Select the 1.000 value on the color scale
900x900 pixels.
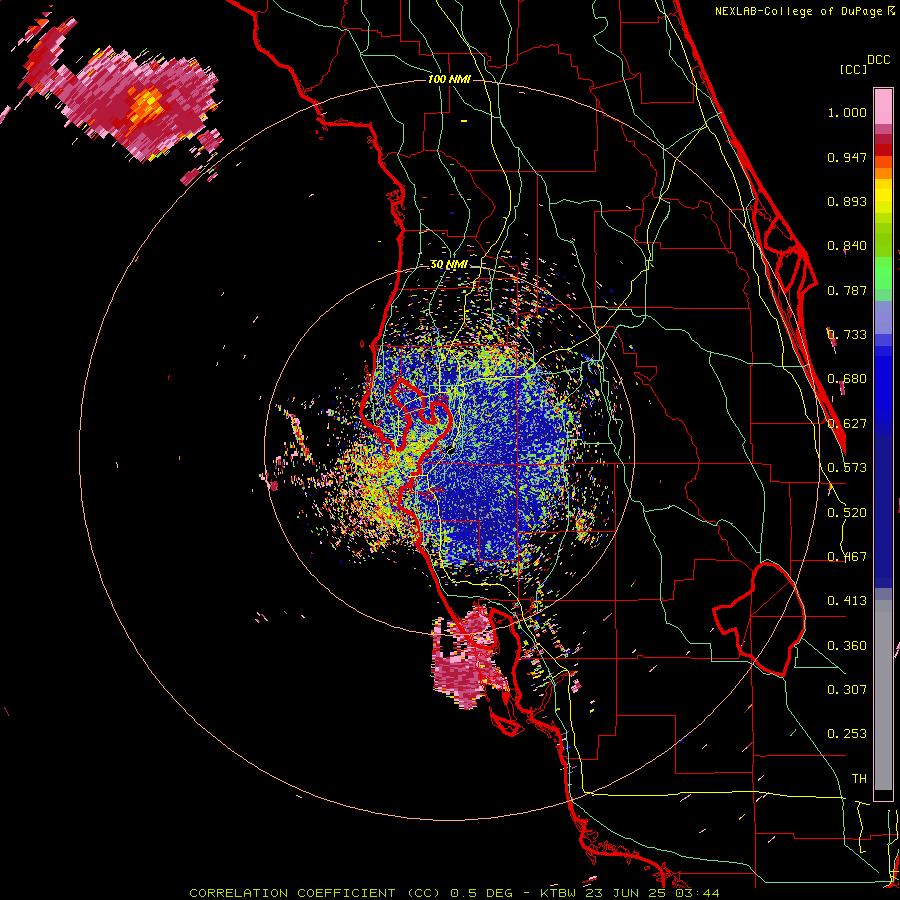(847, 112)
